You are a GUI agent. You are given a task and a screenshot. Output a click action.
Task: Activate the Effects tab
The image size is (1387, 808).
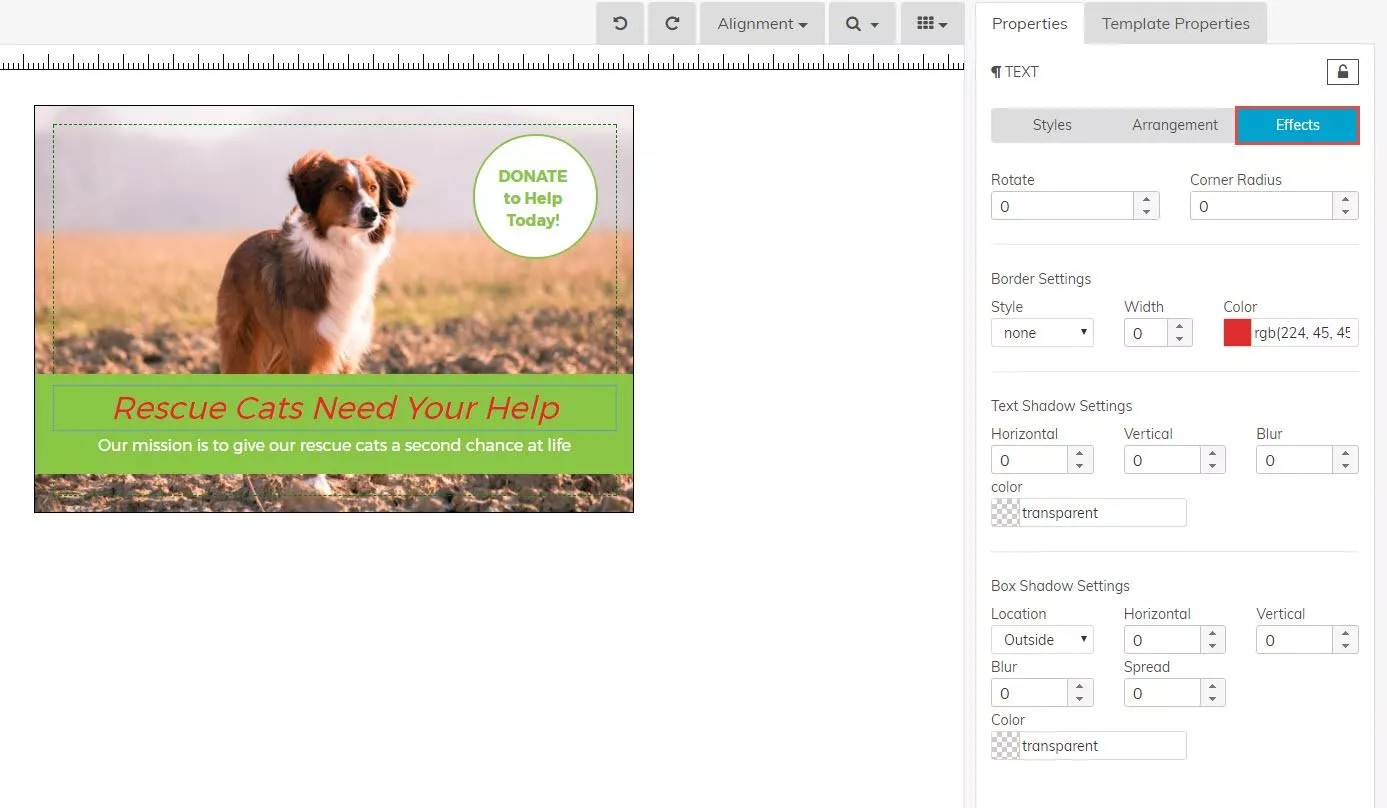click(1296, 125)
